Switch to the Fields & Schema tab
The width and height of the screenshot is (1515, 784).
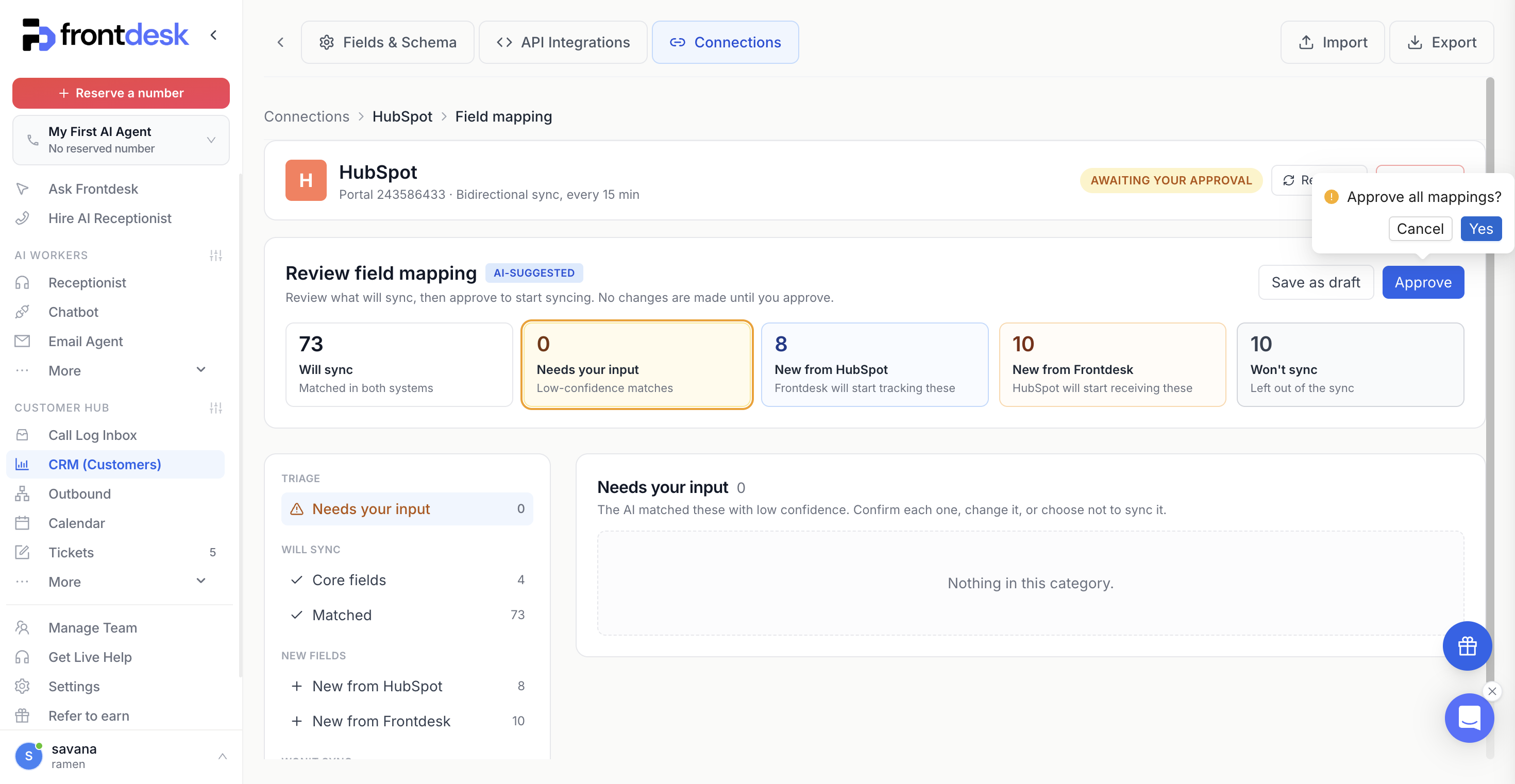click(x=388, y=42)
